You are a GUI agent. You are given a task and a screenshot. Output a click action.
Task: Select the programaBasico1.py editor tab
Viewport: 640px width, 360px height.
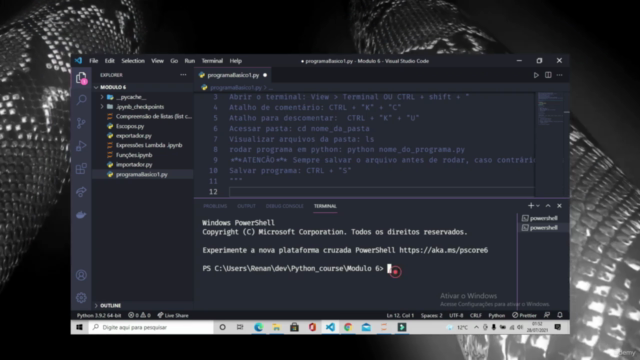(x=233, y=75)
